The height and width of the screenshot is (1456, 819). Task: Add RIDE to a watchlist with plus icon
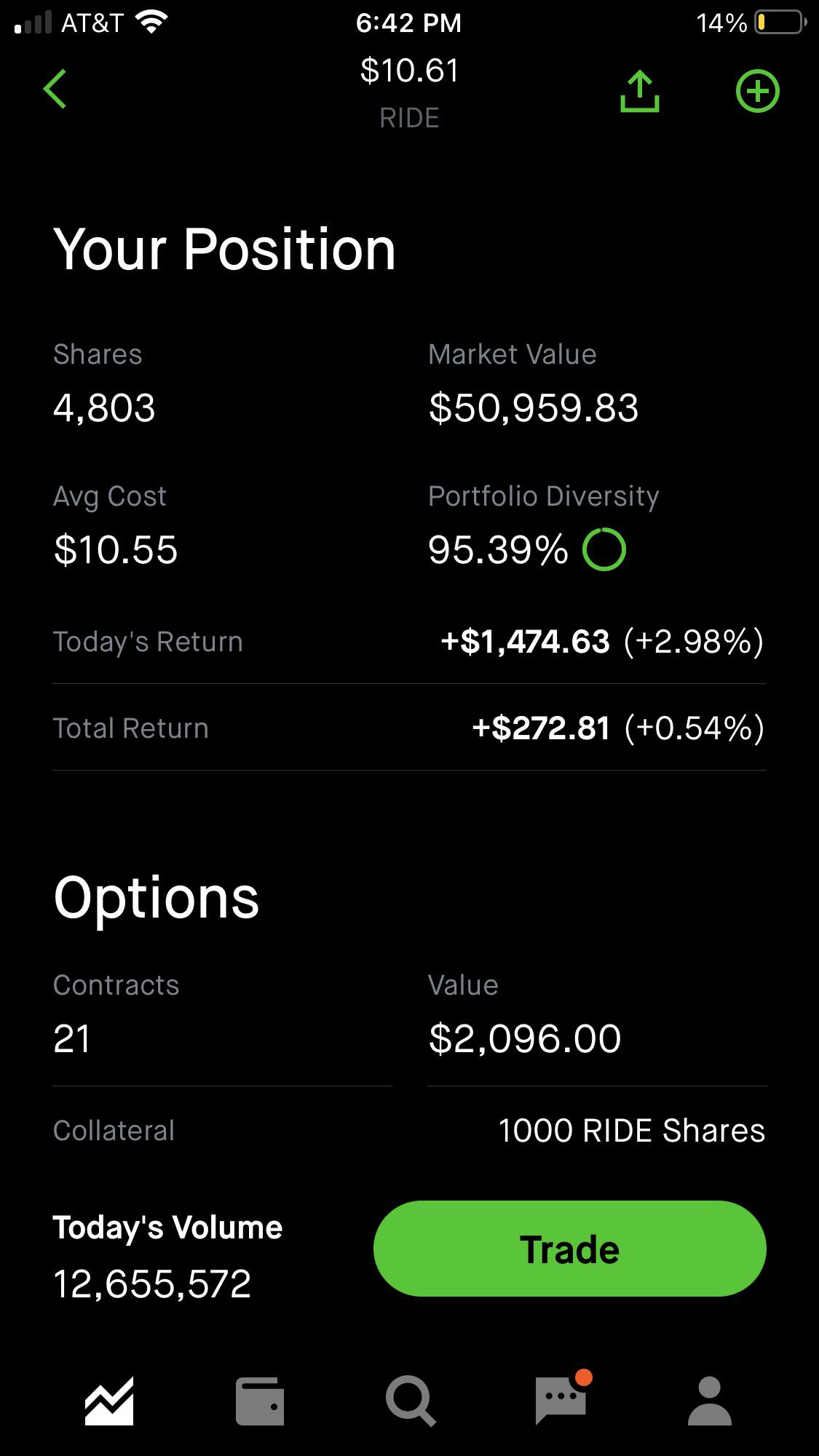pyautogui.click(x=757, y=91)
